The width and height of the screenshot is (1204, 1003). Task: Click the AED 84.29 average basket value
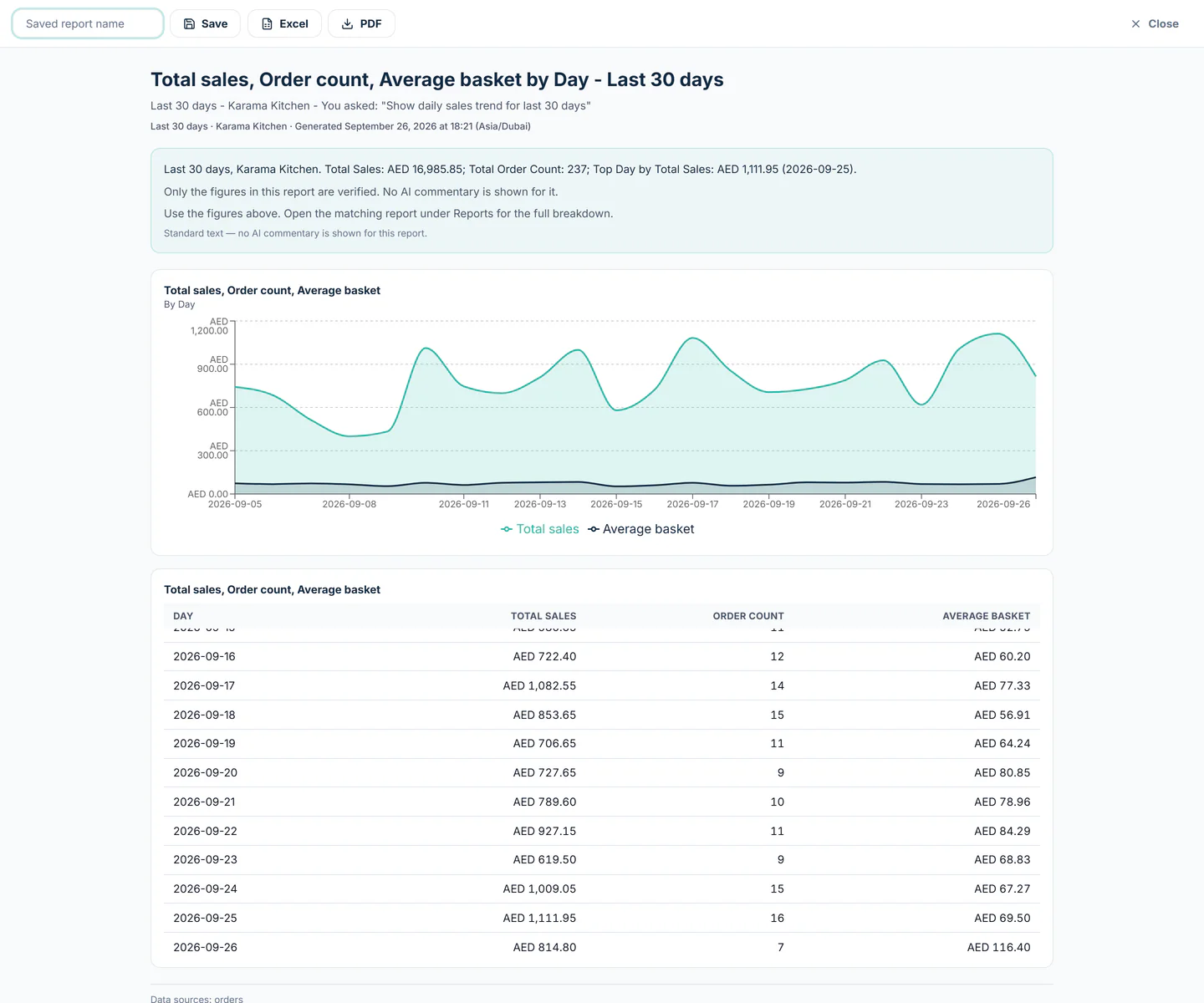pos(1002,832)
